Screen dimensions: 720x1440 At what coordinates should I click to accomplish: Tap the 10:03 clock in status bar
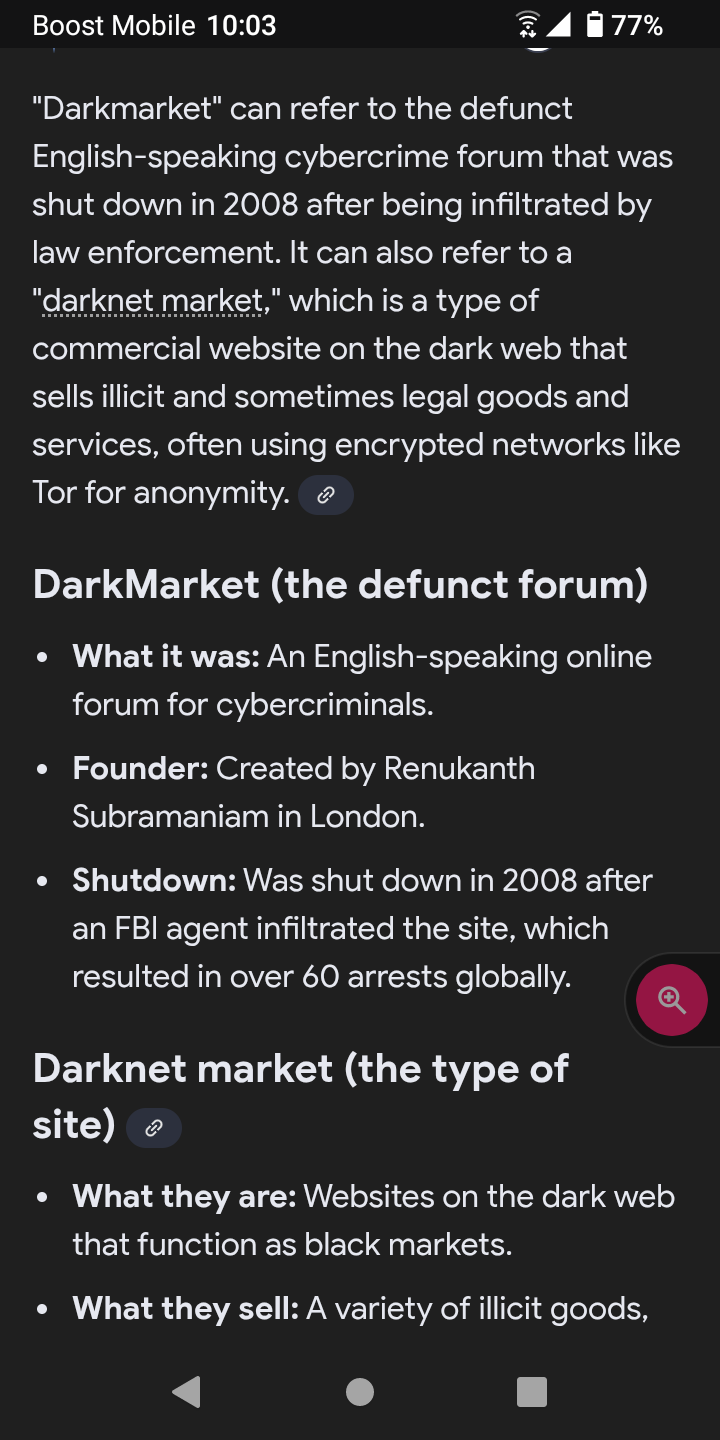(241, 25)
